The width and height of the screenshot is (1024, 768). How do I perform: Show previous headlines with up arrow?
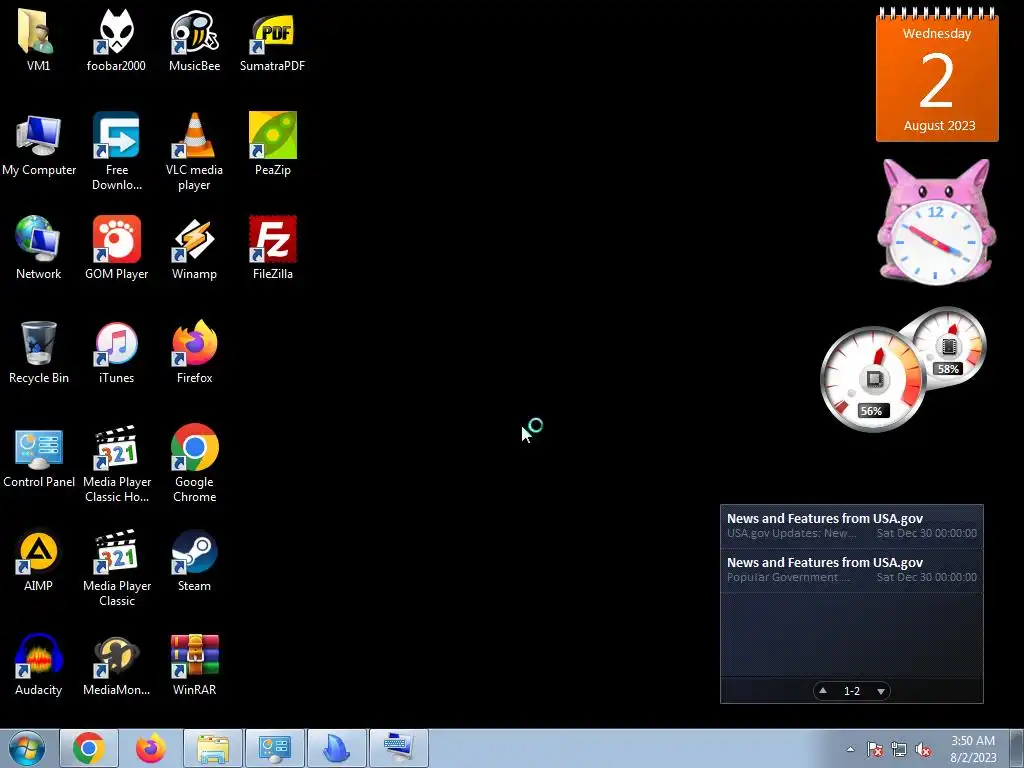click(823, 691)
